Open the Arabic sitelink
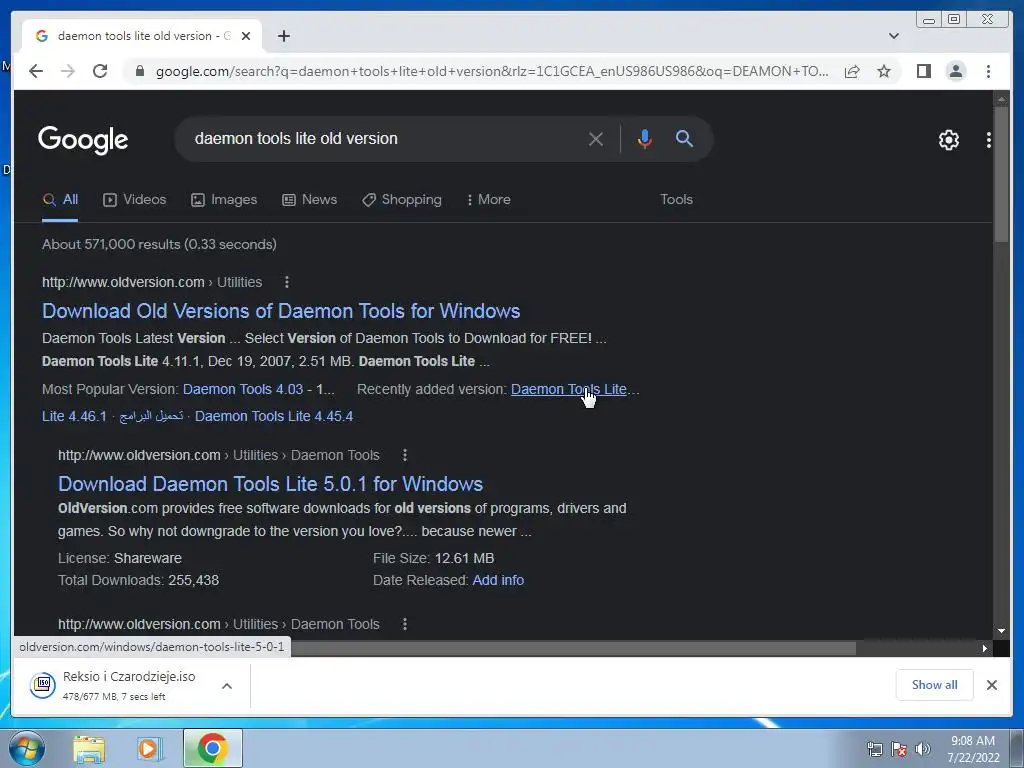This screenshot has height=768, width=1024. coord(151,417)
